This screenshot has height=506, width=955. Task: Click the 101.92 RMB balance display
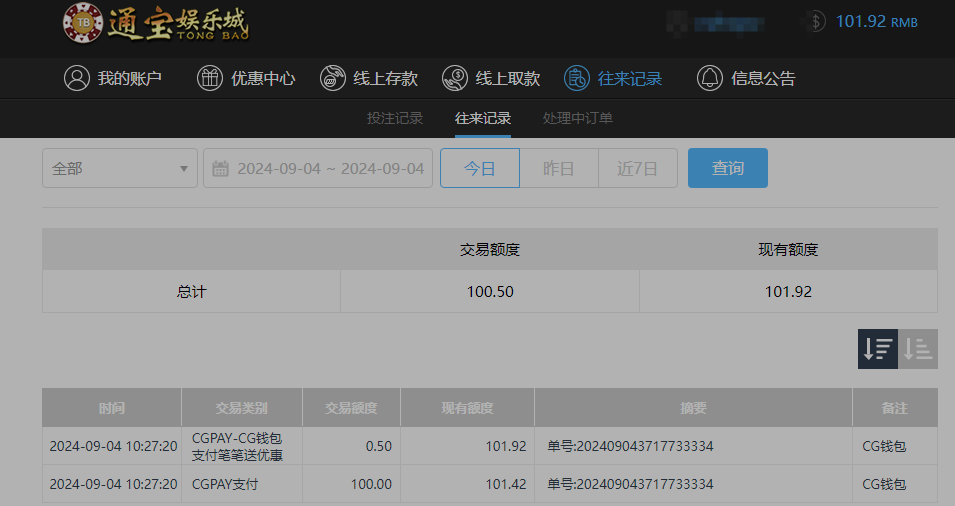click(x=876, y=21)
